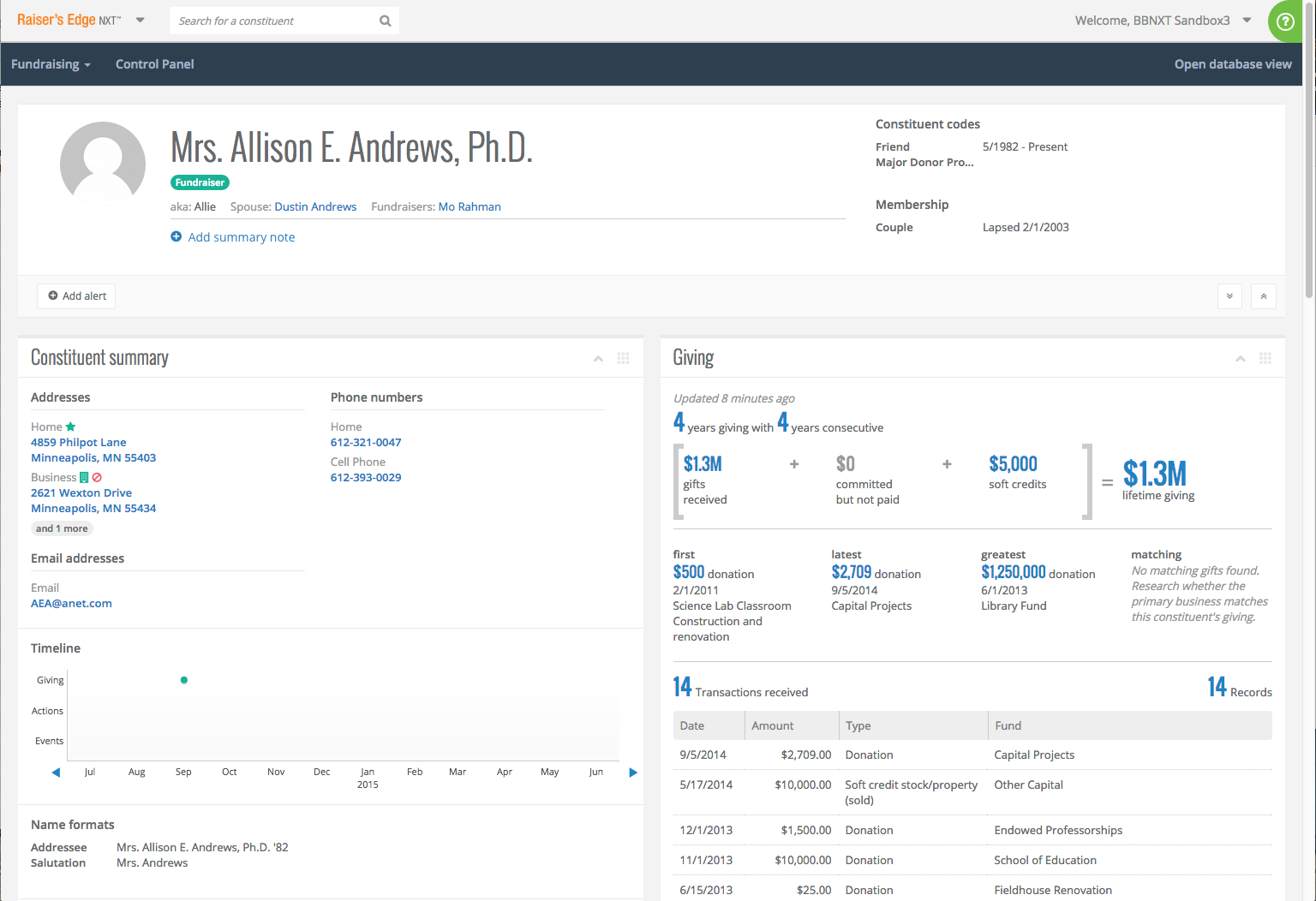This screenshot has width=1316, height=901.
Task: Click the giving dot on the timeline
Action: [184, 680]
